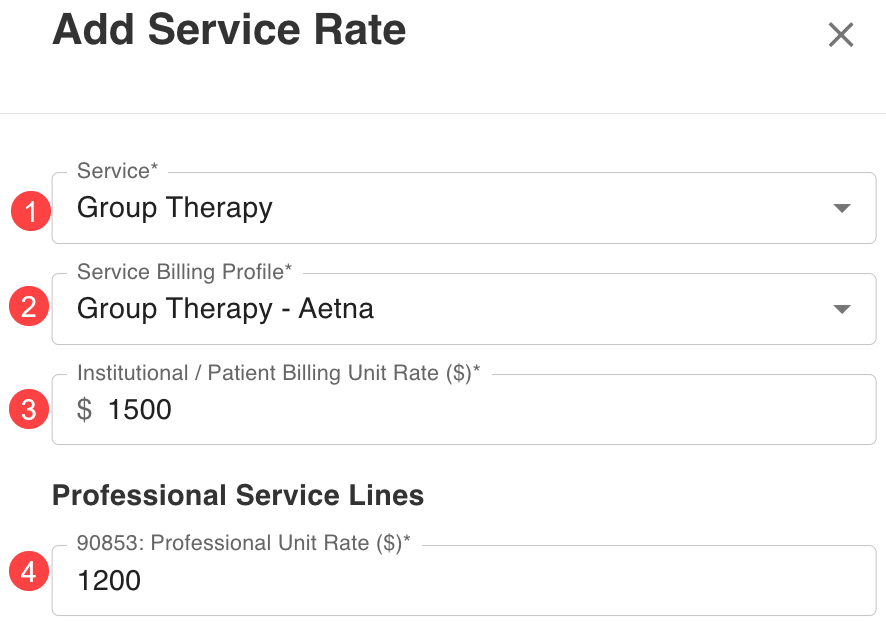Click empty space right of 1200 in rate field

tap(500, 580)
